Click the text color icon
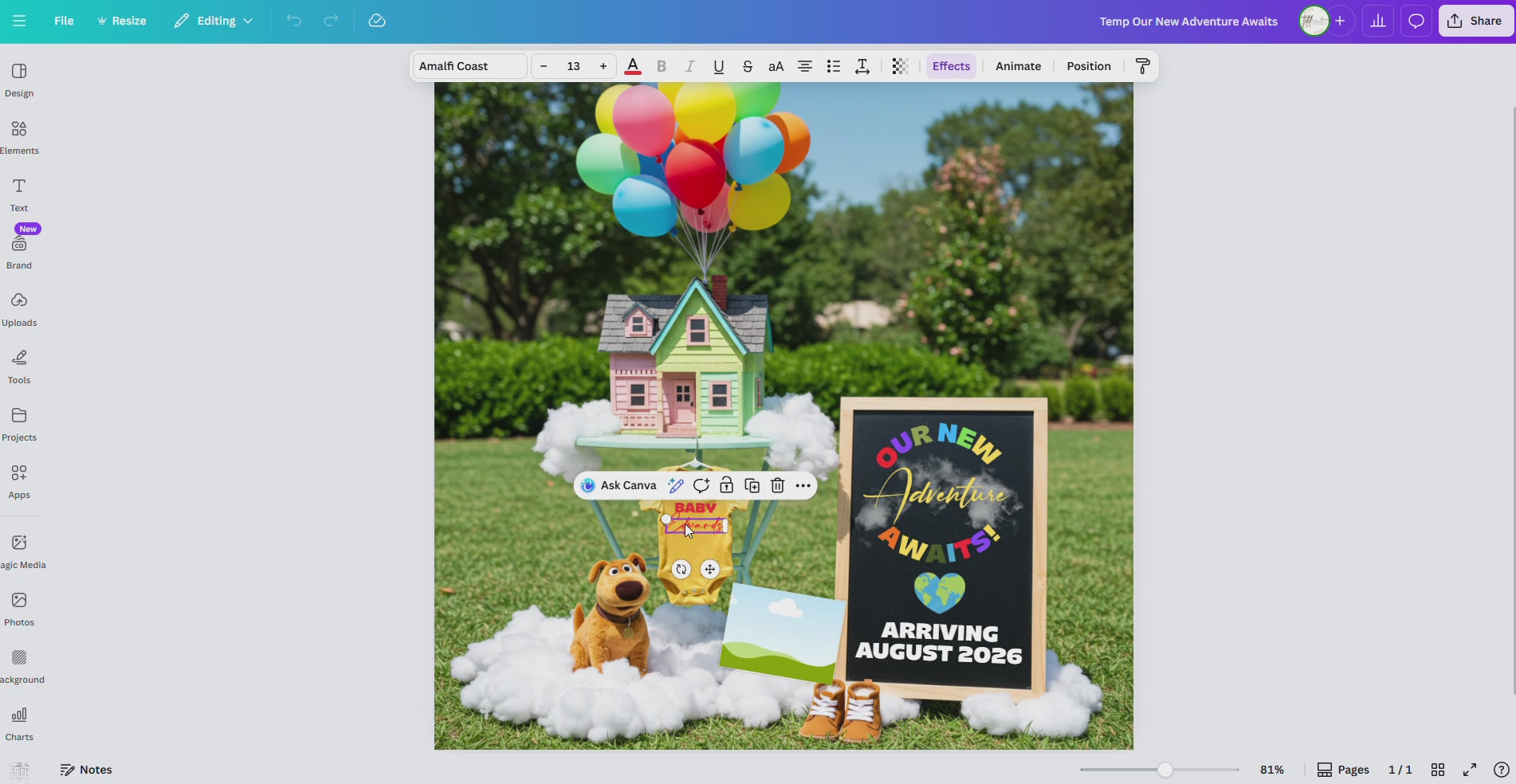The height and width of the screenshot is (784, 1516). pos(633,66)
